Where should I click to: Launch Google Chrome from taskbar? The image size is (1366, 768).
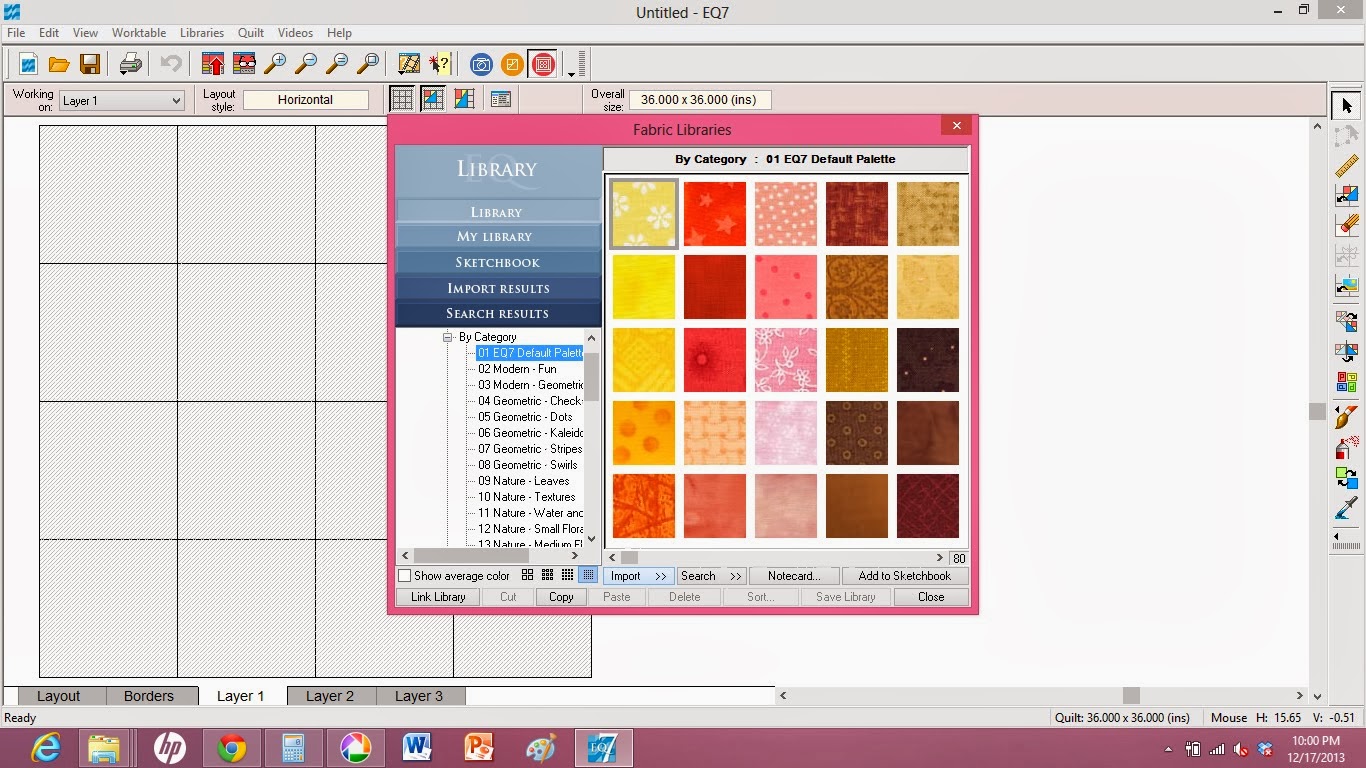(232, 748)
